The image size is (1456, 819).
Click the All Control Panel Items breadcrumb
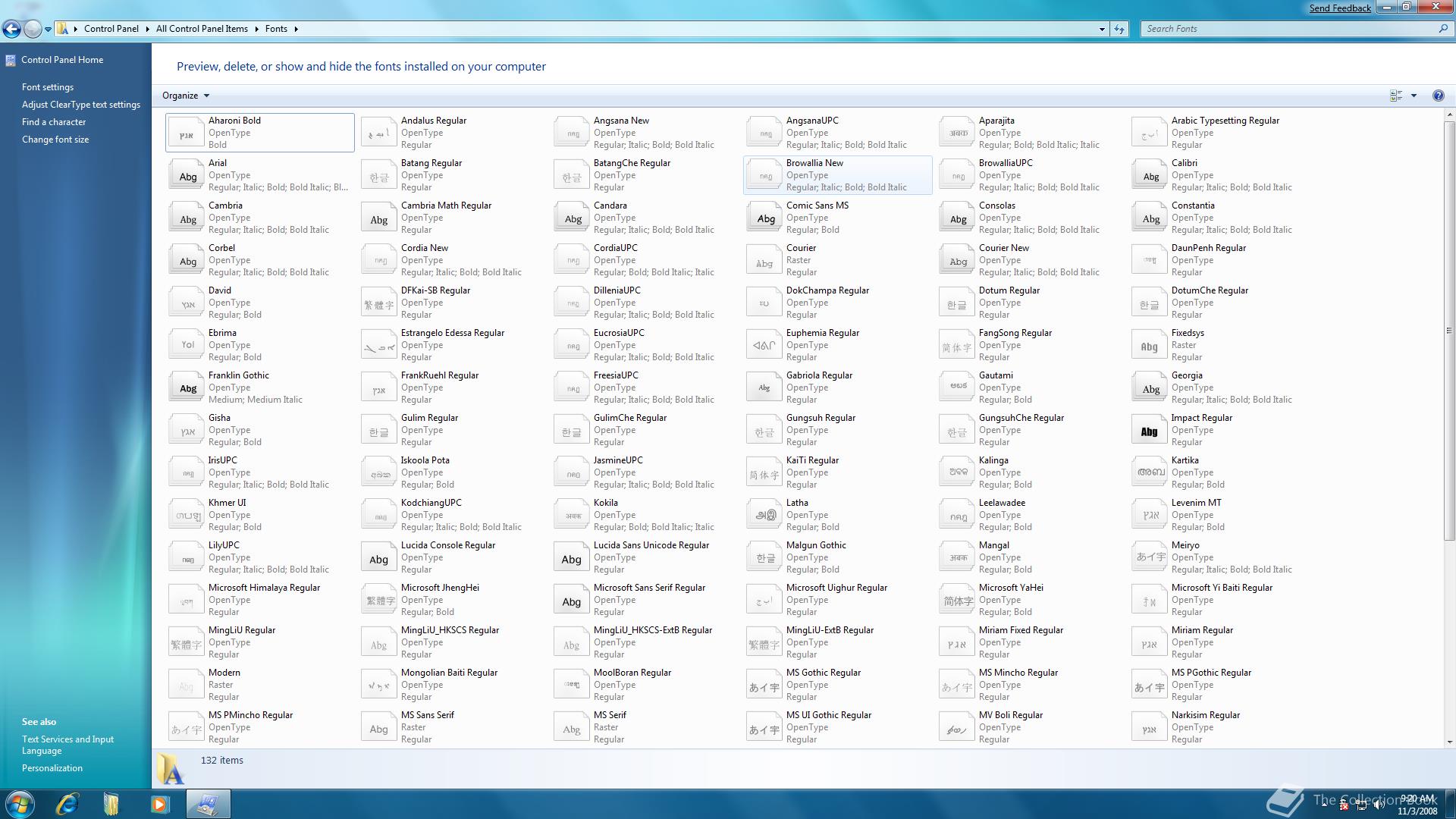click(202, 29)
